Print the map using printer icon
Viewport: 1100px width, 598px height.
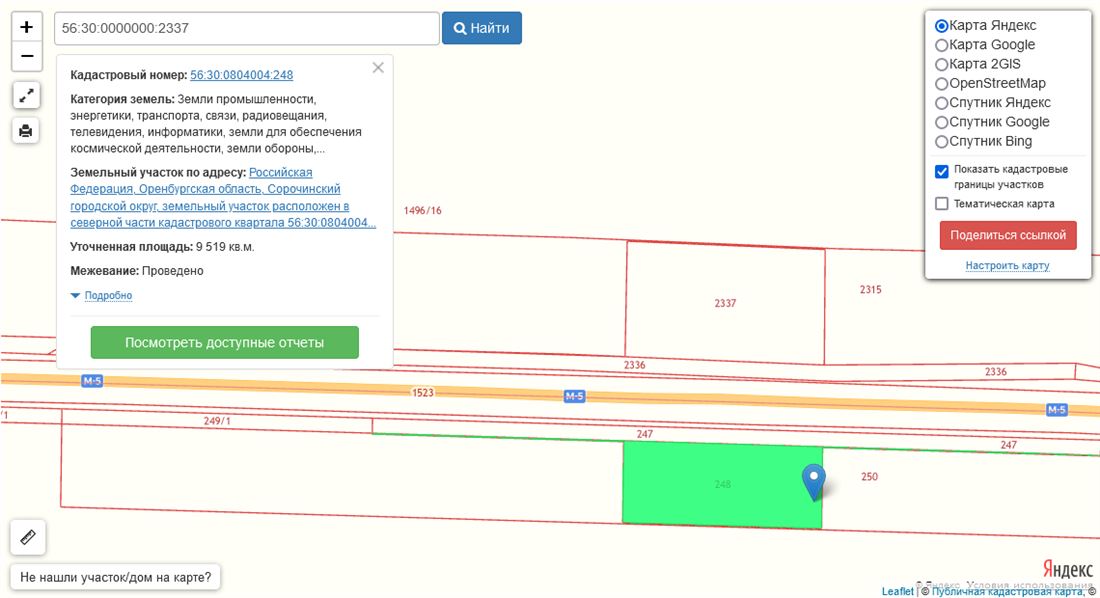pos(27,130)
